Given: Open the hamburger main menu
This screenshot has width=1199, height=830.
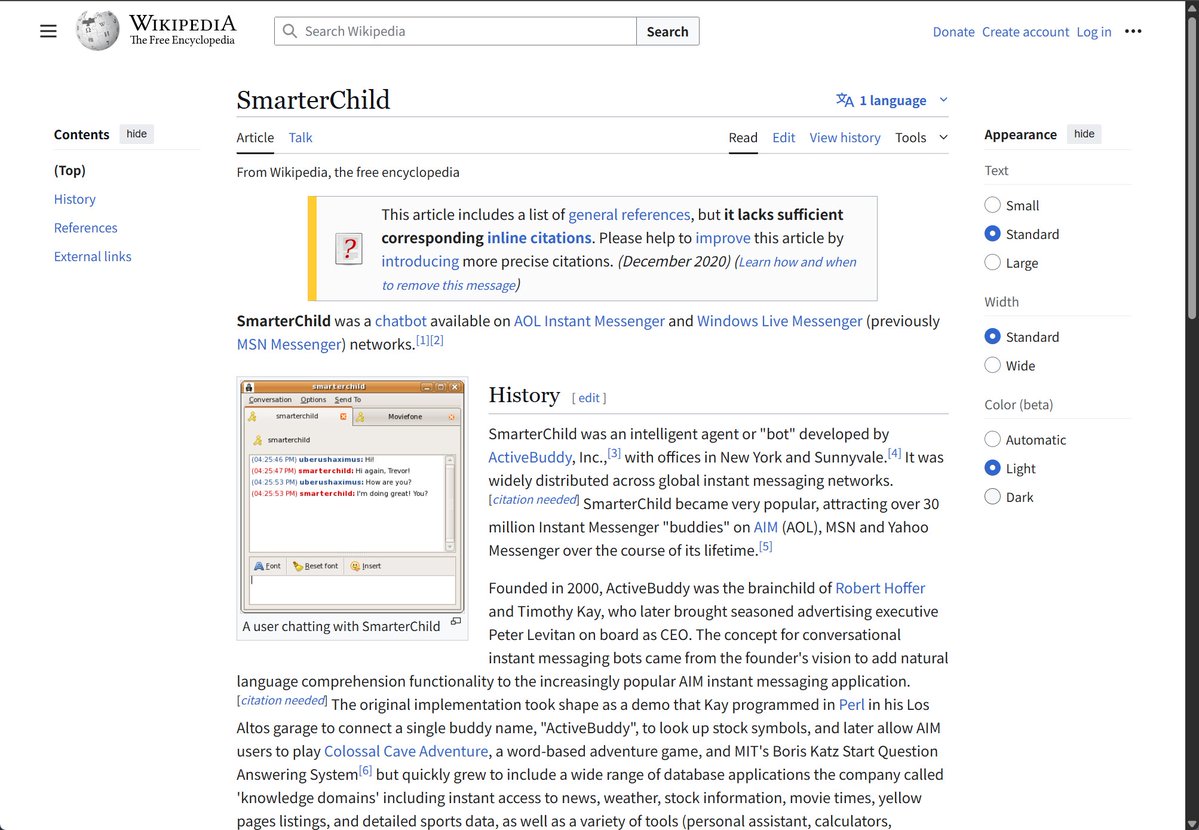Looking at the screenshot, I should (48, 31).
